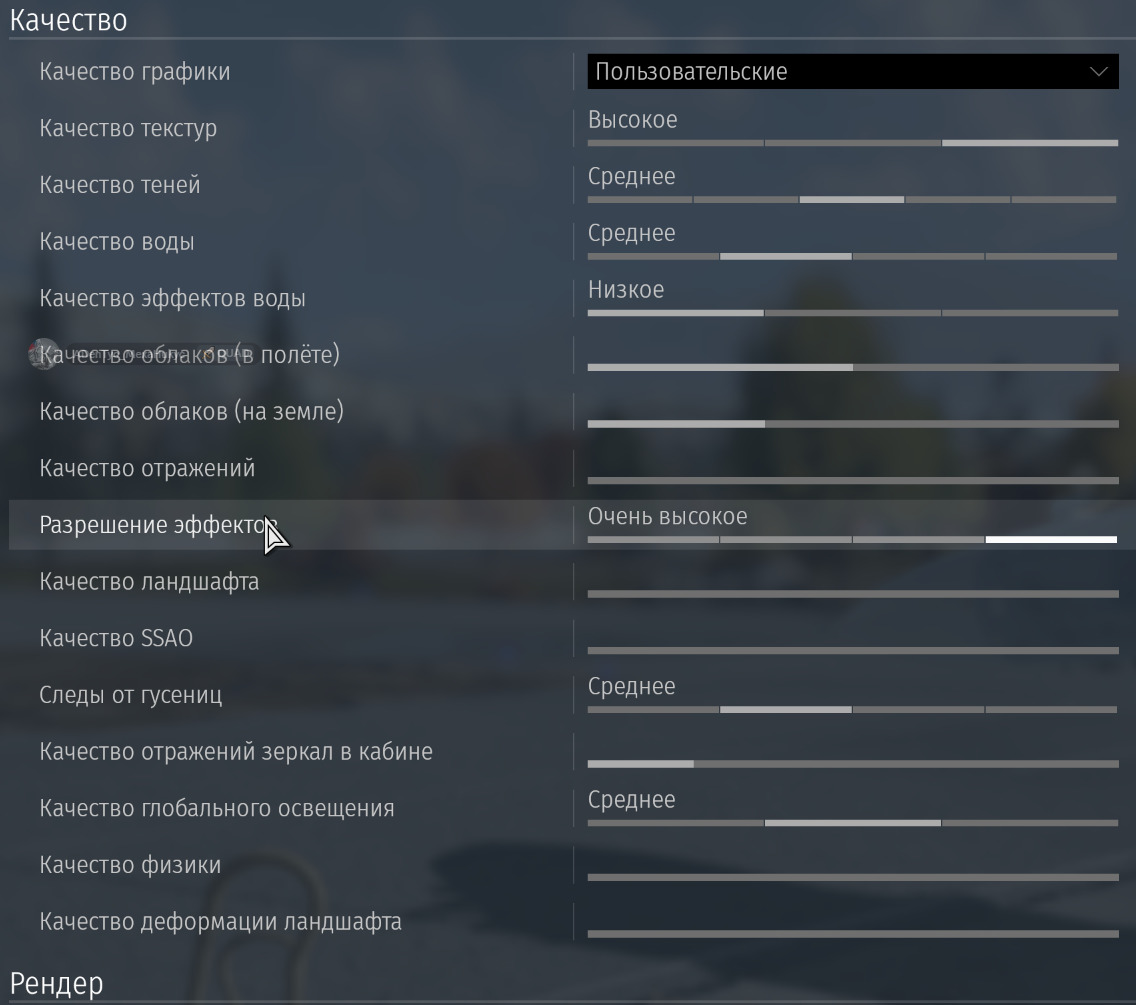Click the Качество воды slider bar
This screenshot has height=1005, width=1136.
(x=852, y=257)
